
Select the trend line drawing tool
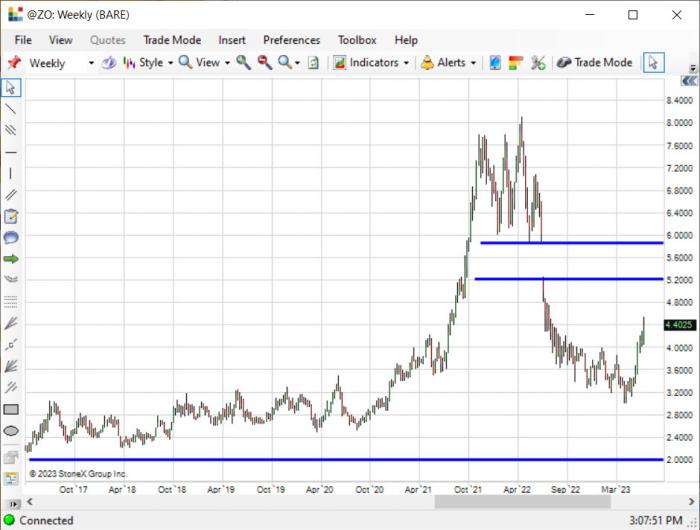[x=11, y=109]
